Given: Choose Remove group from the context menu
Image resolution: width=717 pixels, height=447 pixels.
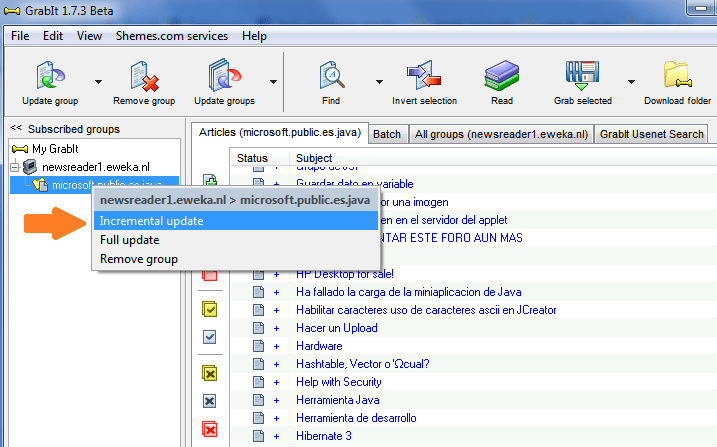Looking at the screenshot, I should tap(236, 259).
